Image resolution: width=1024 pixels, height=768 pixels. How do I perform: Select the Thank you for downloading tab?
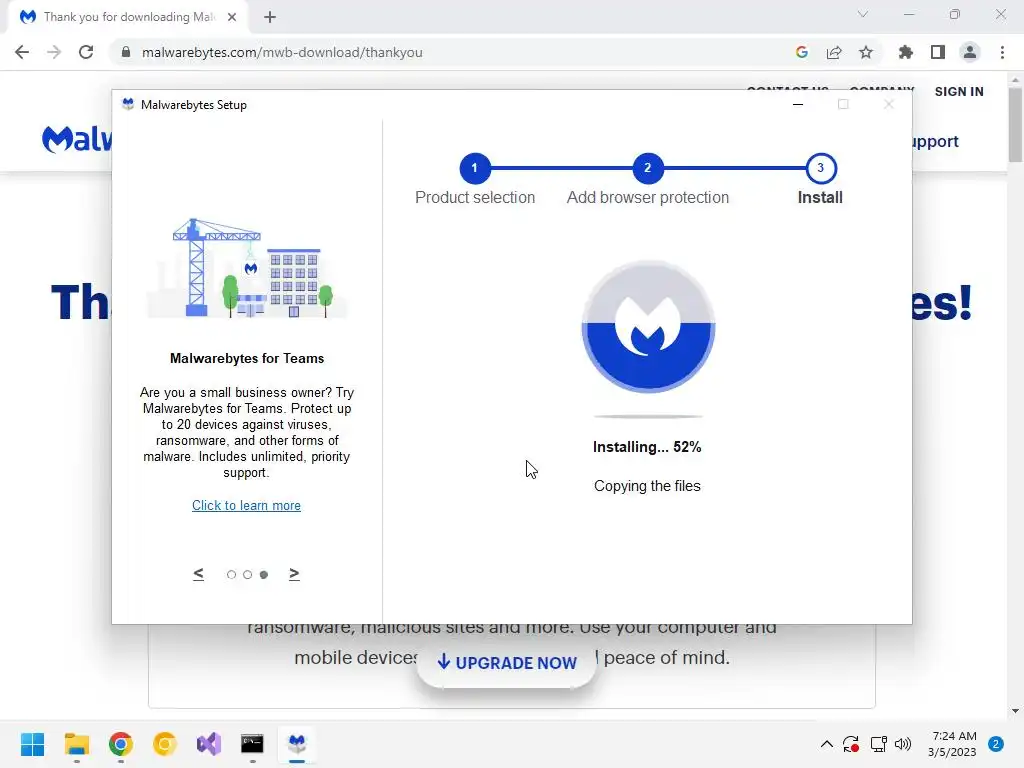click(x=128, y=17)
